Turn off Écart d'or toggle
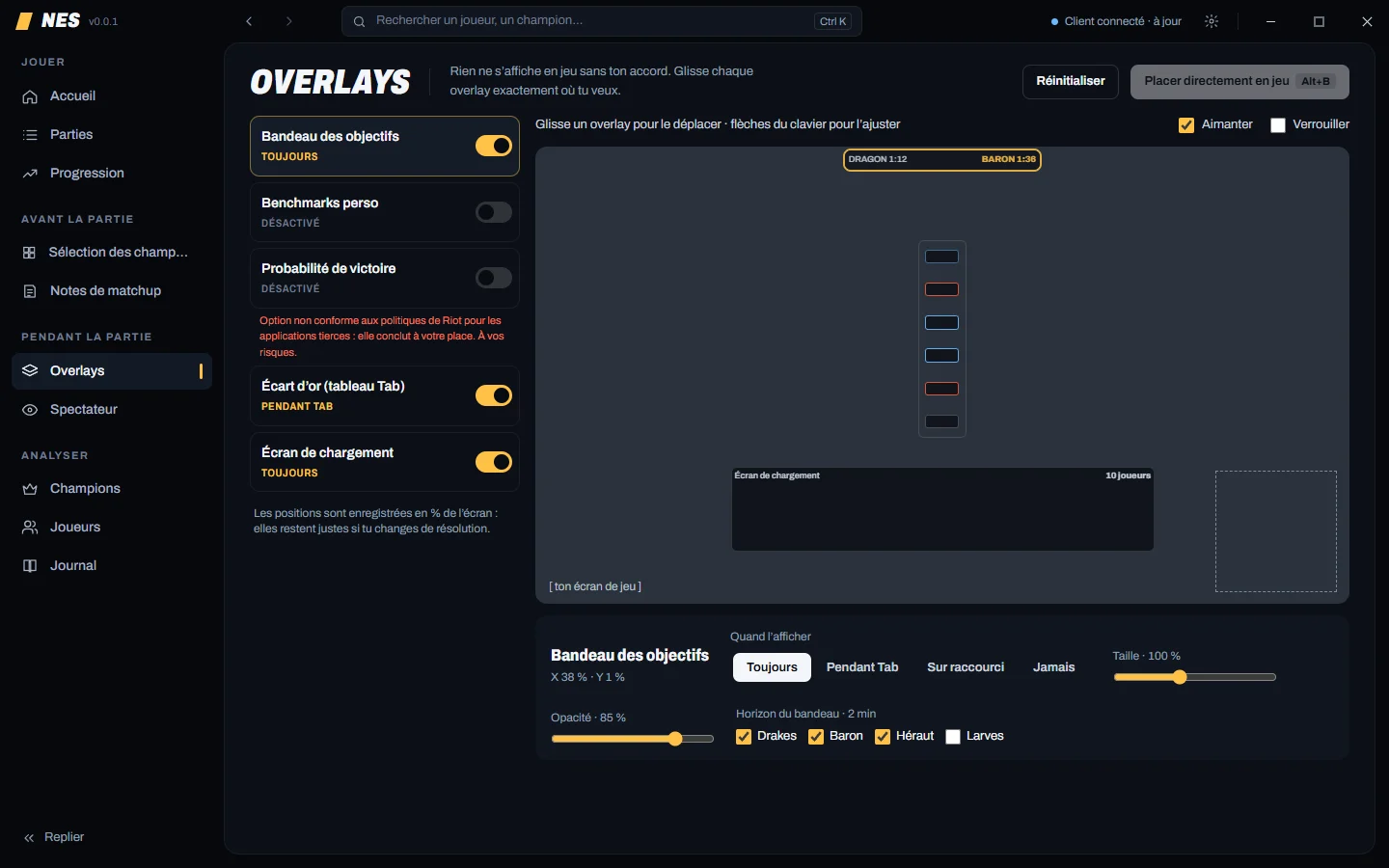Image resolution: width=1389 pixels, height=868 pixels. [x=494, y=395]
